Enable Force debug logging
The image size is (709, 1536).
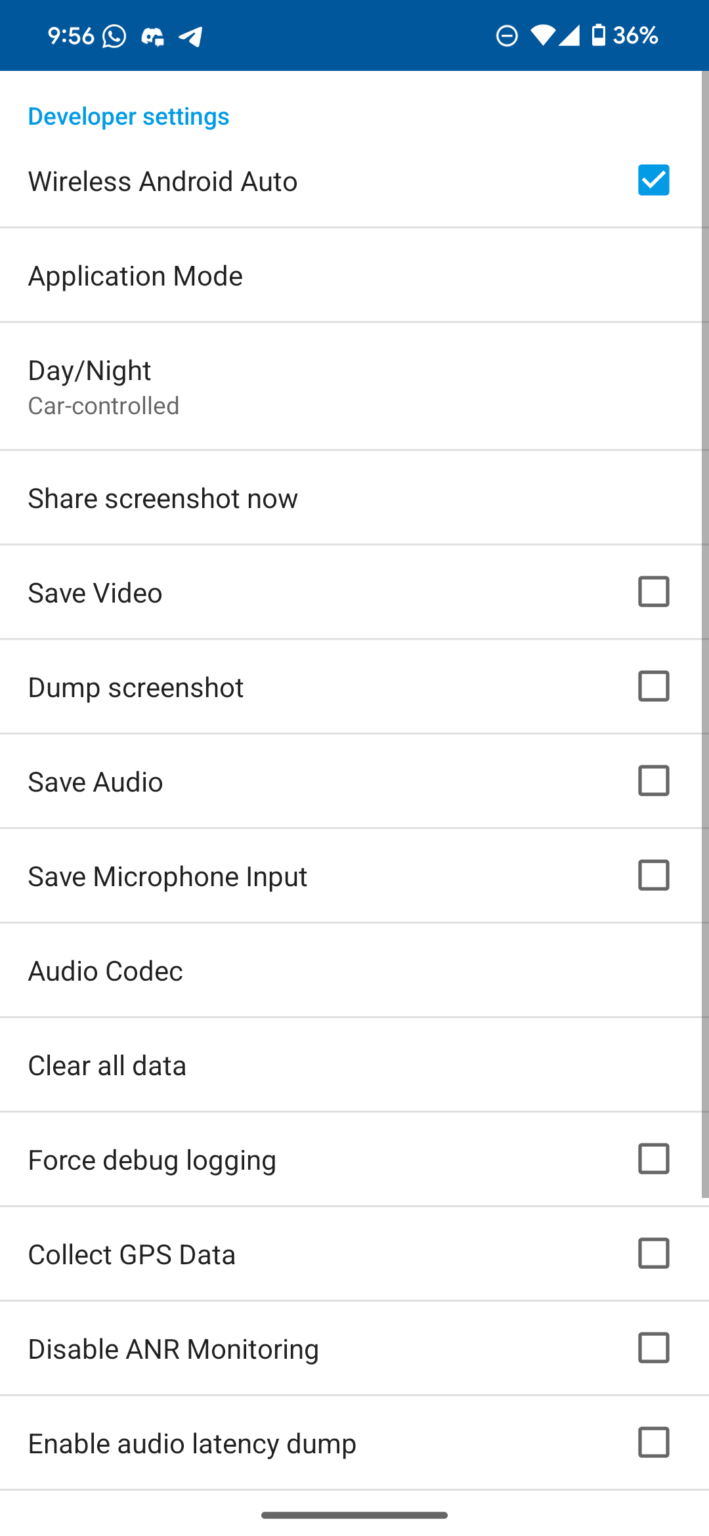tap(653, 1158)
